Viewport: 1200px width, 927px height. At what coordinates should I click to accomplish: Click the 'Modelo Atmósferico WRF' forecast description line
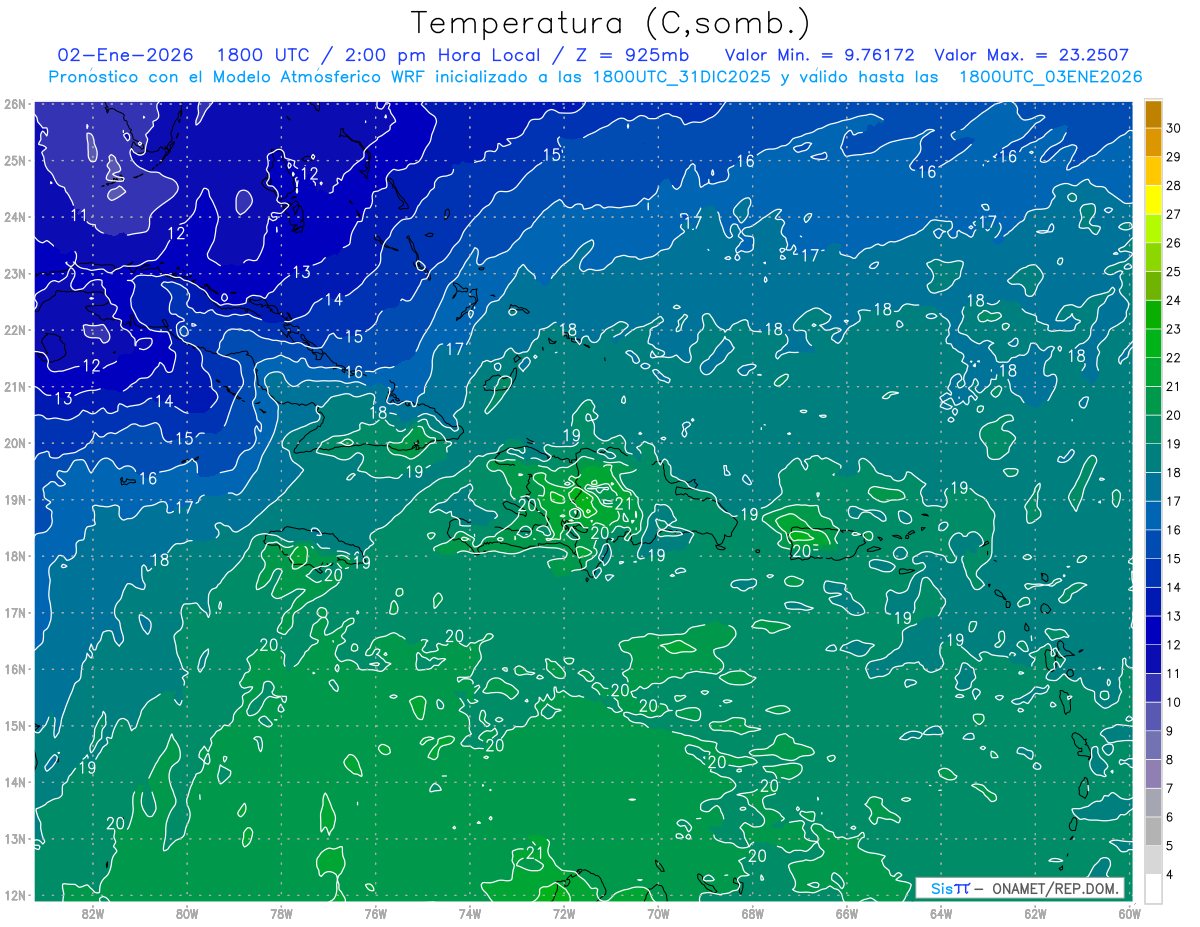click(594, 77)
